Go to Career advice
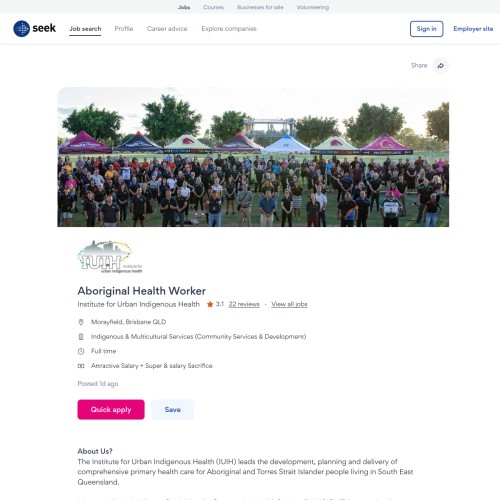Viewport: 500px width, 500px height. tap(167, 29)
